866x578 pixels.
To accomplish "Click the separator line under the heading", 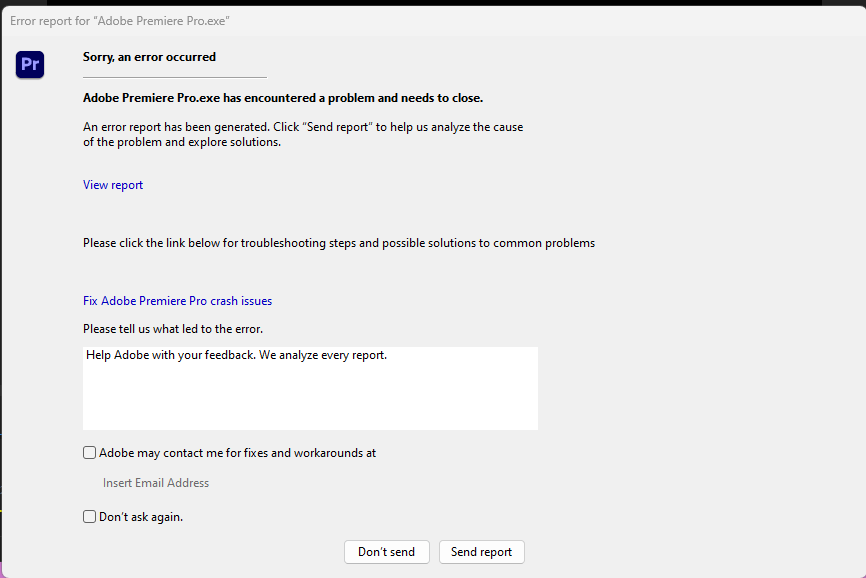I will coord(174,77).
